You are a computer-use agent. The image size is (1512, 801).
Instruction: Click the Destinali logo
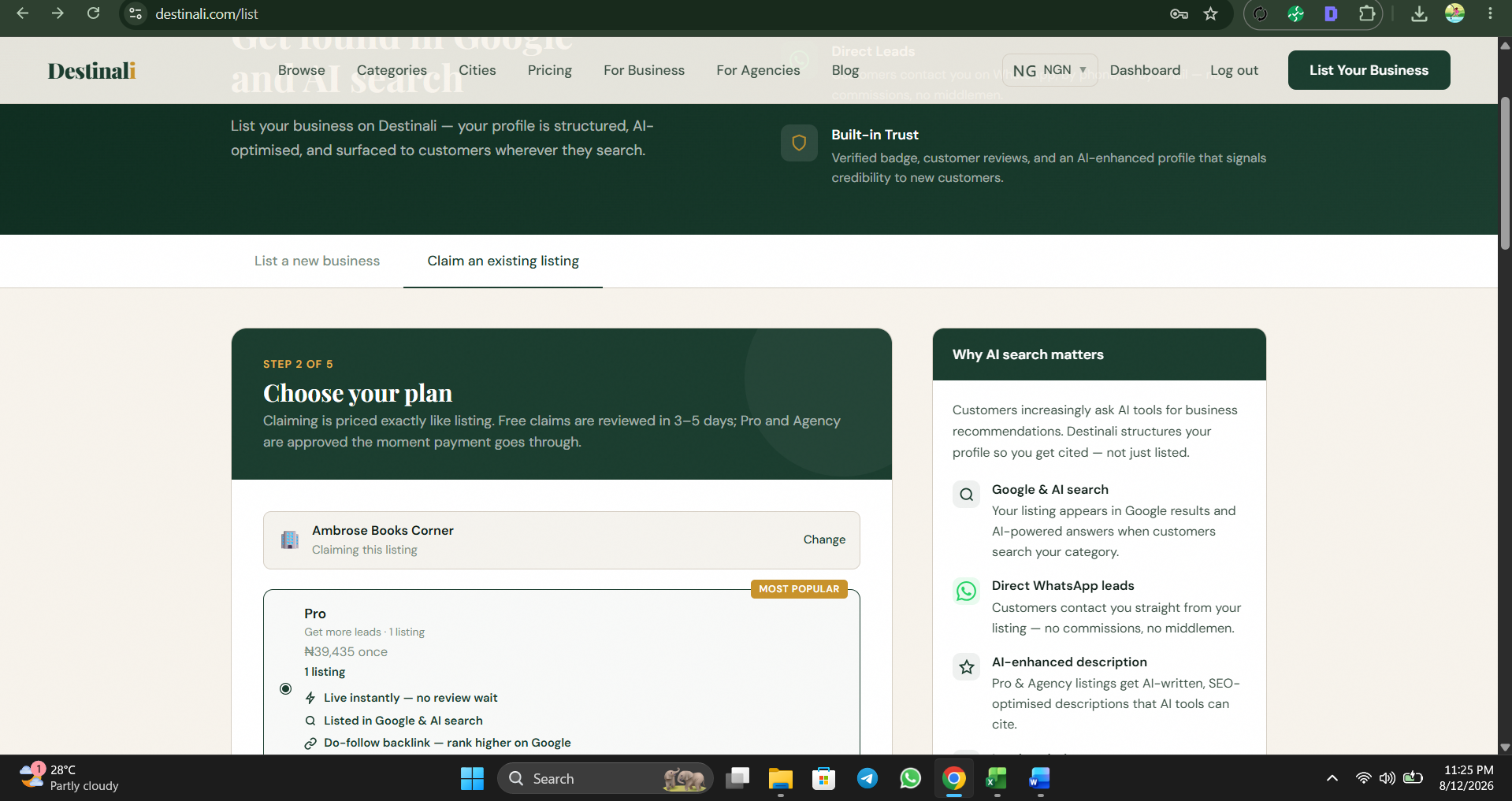pyautogui.click(x=91, y=71)
